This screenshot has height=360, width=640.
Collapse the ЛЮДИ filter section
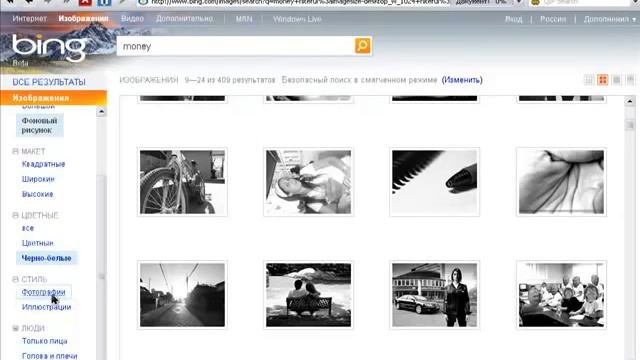pos(16,328)
